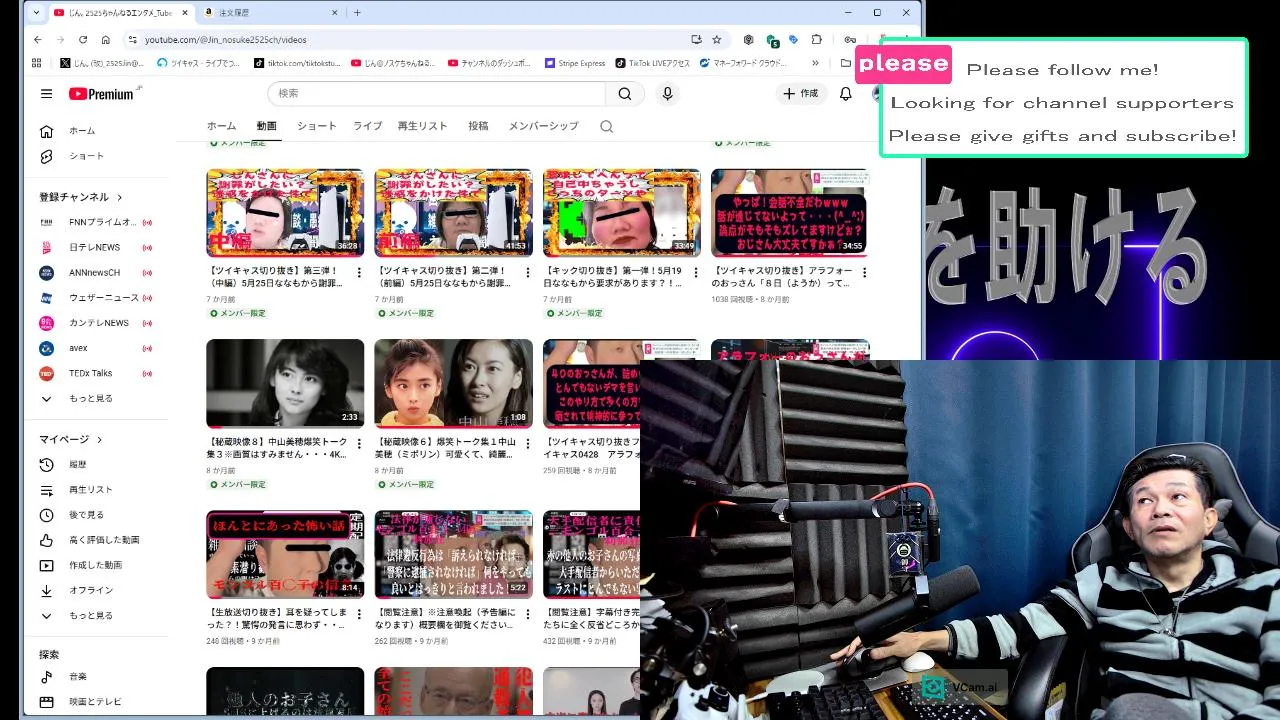Switch to the 再生リスト channel tab
The image size is (1280, 720).
pyautogui.click(x=422, y=126)
